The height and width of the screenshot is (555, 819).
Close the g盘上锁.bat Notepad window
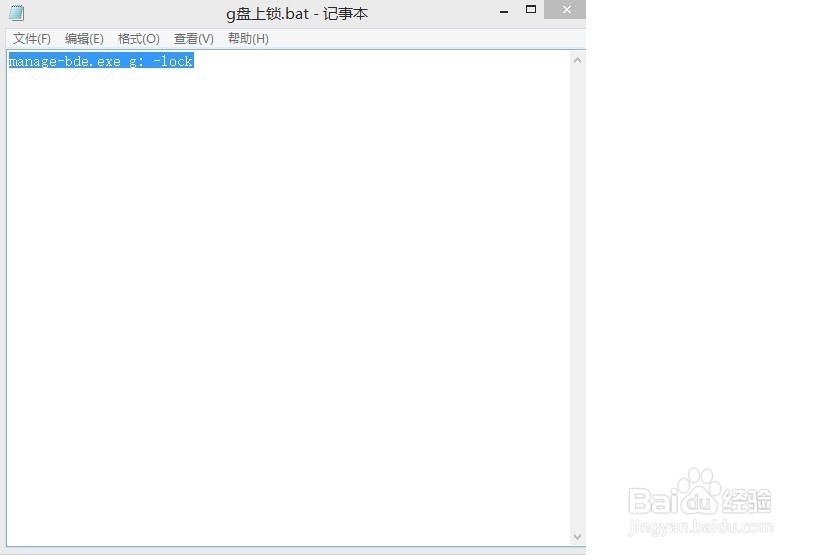click(566, 9)
